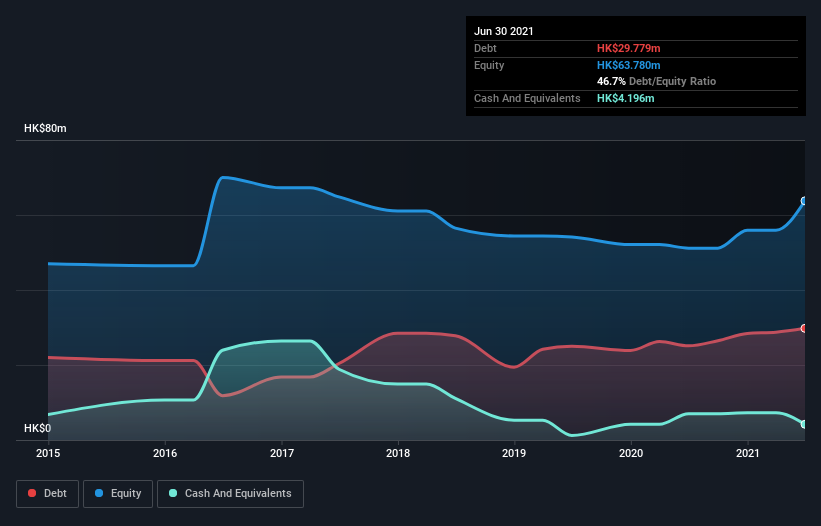Click the Equity label in the tooltip

pos(489,65)
